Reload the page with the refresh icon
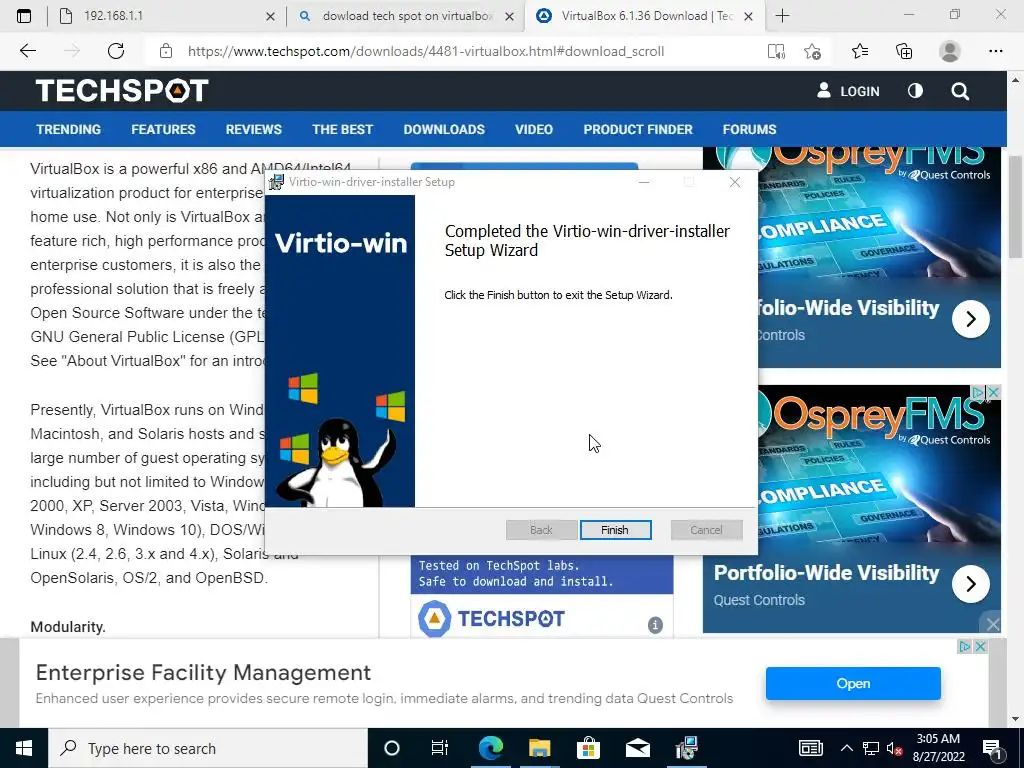Screen dimensions: 1024x768 116,51
